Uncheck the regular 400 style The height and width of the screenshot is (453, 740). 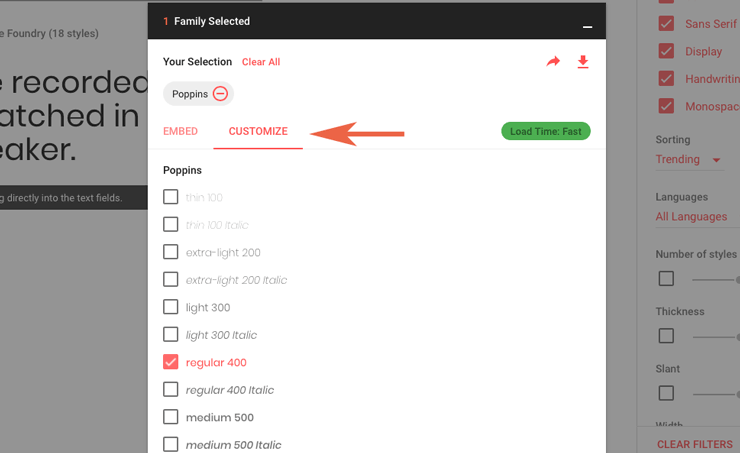(170, 362)
